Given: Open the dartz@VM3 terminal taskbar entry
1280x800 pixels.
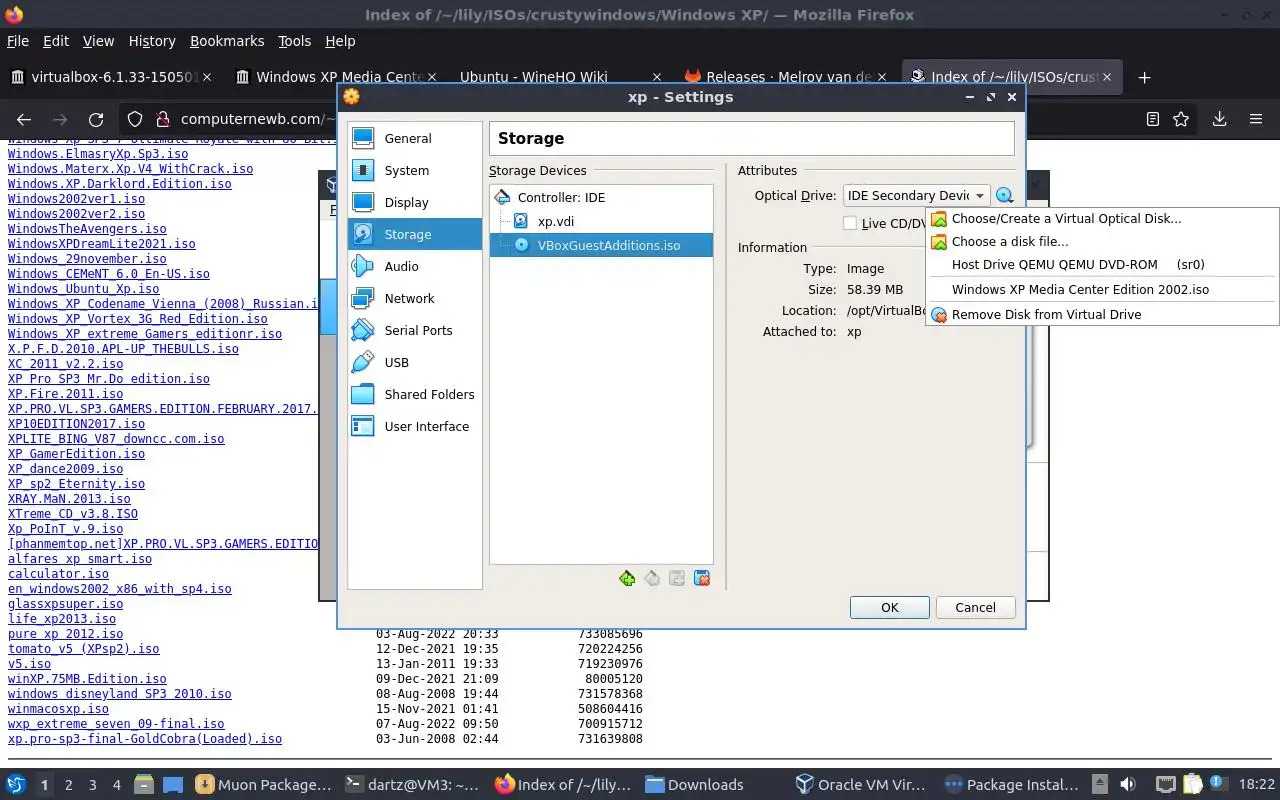Looking at the screenshot, I should [411, 785].
